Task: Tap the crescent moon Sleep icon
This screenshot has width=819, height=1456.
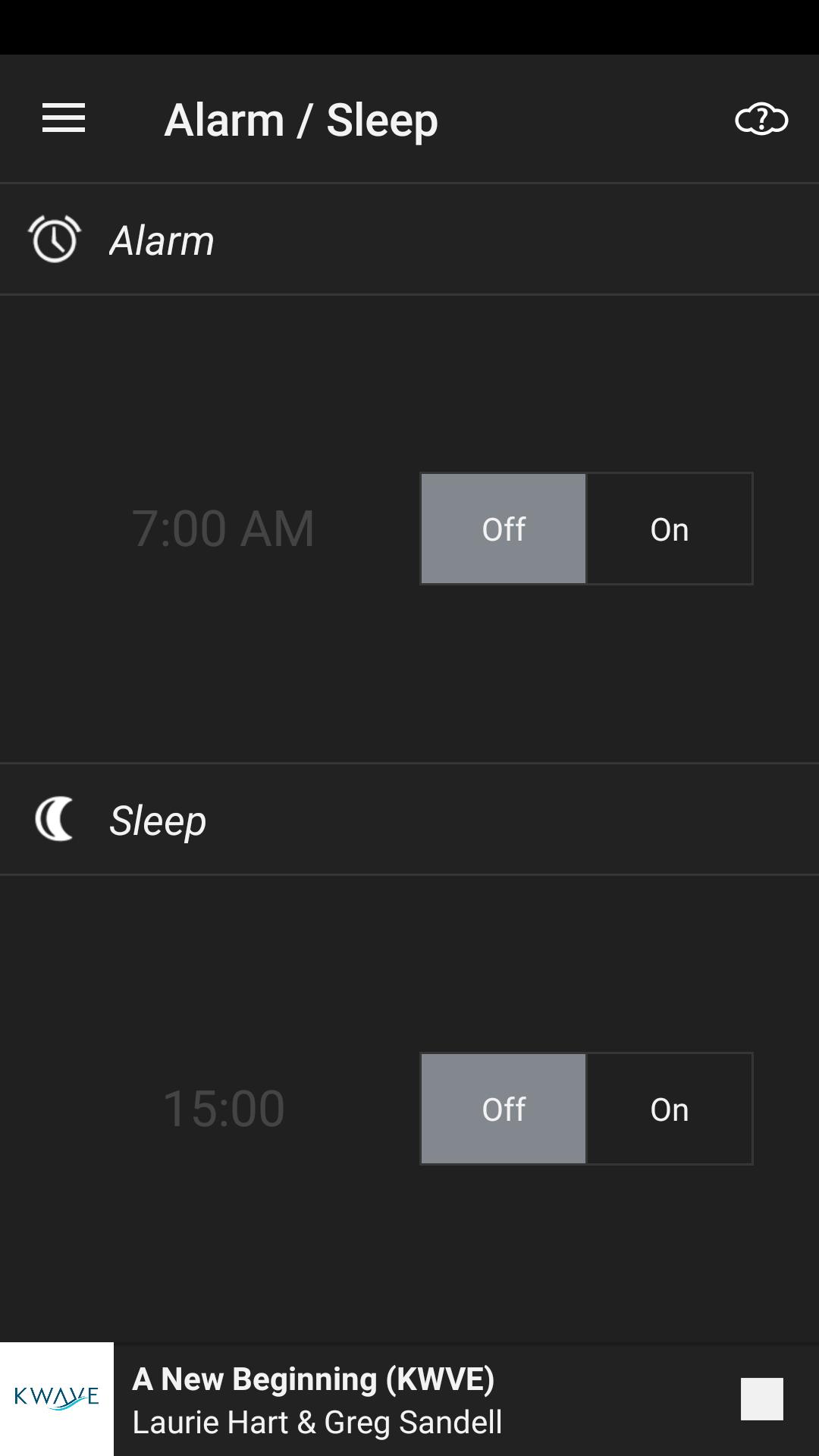Action: pyautogui.click(x=55, y=819)
